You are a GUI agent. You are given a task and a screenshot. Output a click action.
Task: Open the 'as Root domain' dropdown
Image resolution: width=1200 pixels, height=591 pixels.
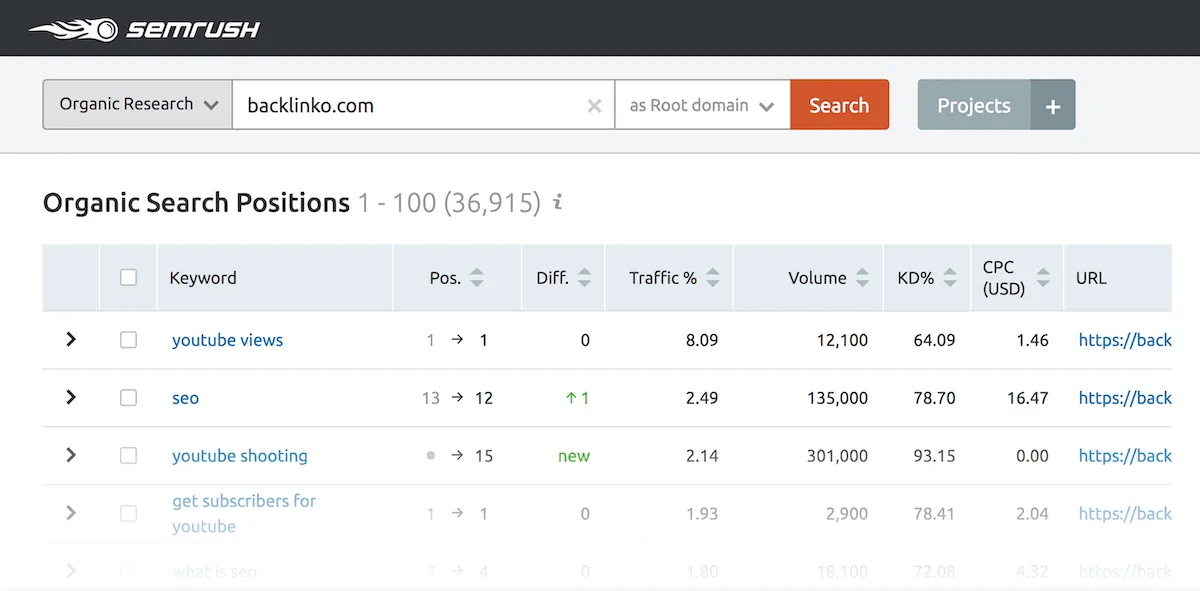click(x=702, y=104)
